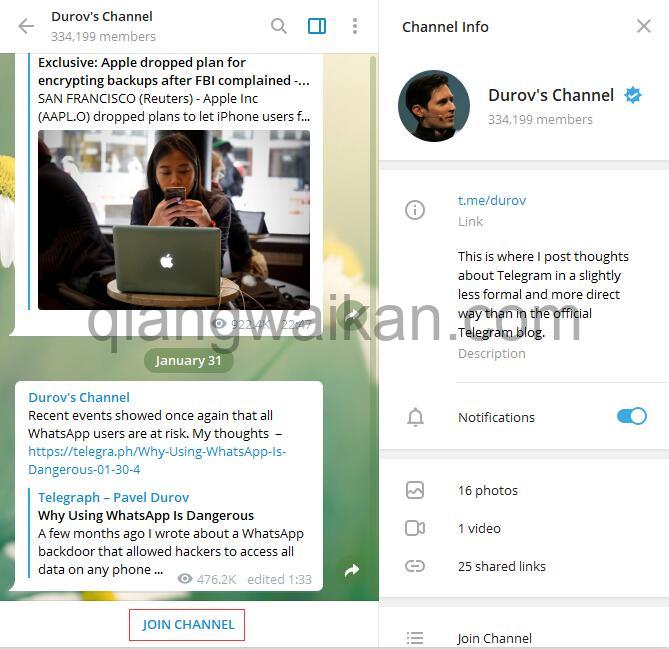Open the 1 video section

pyautogui.click(x=479, y=528)
